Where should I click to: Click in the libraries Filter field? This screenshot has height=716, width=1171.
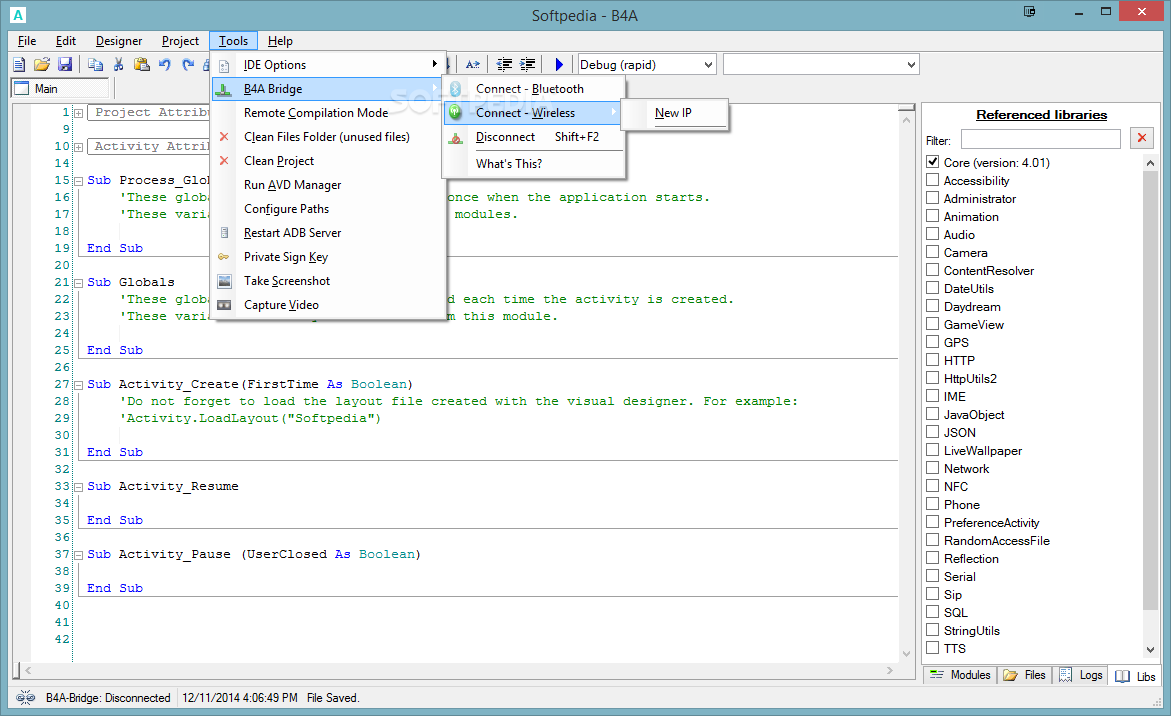click(1040, 139)
